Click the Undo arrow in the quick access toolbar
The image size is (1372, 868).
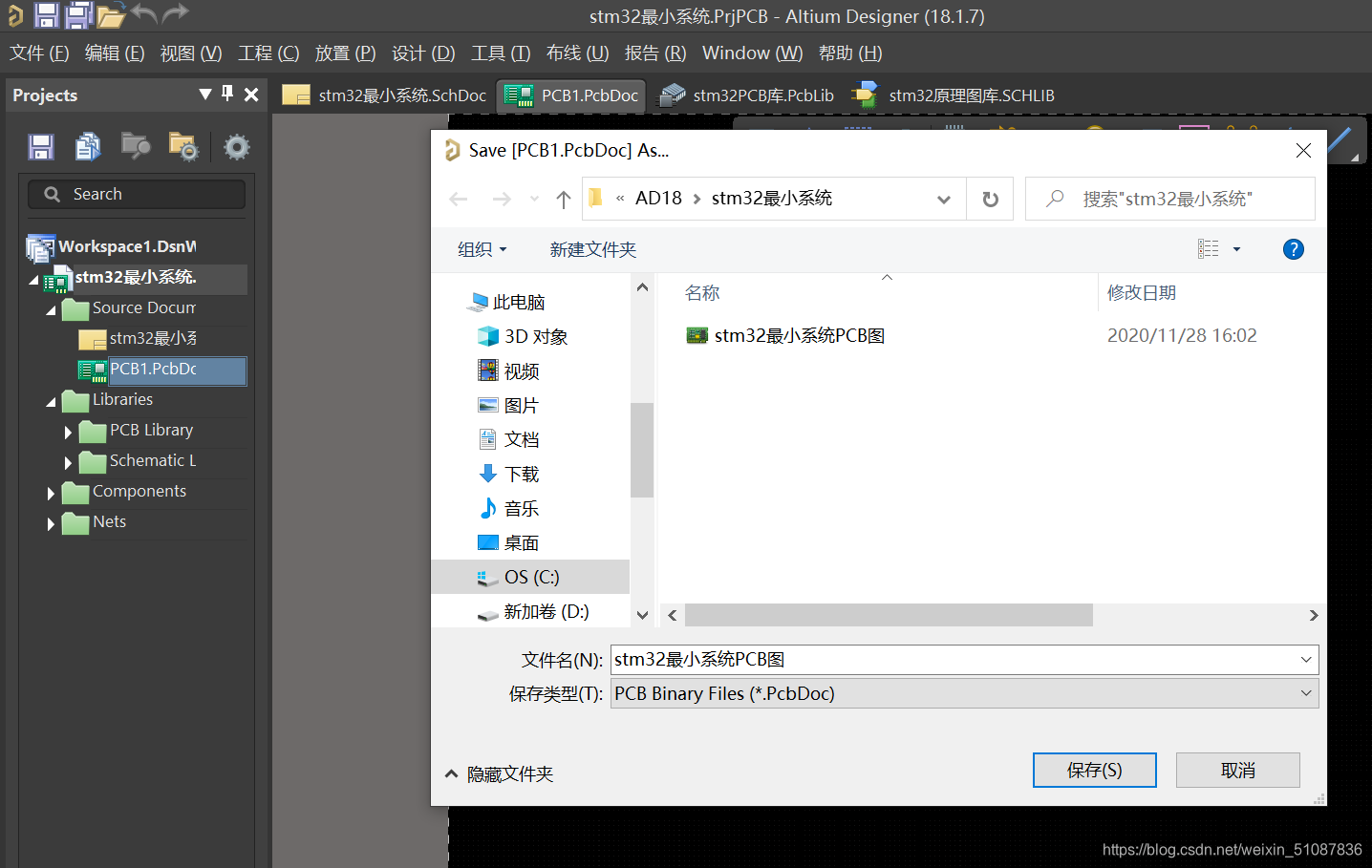(143, 15)
